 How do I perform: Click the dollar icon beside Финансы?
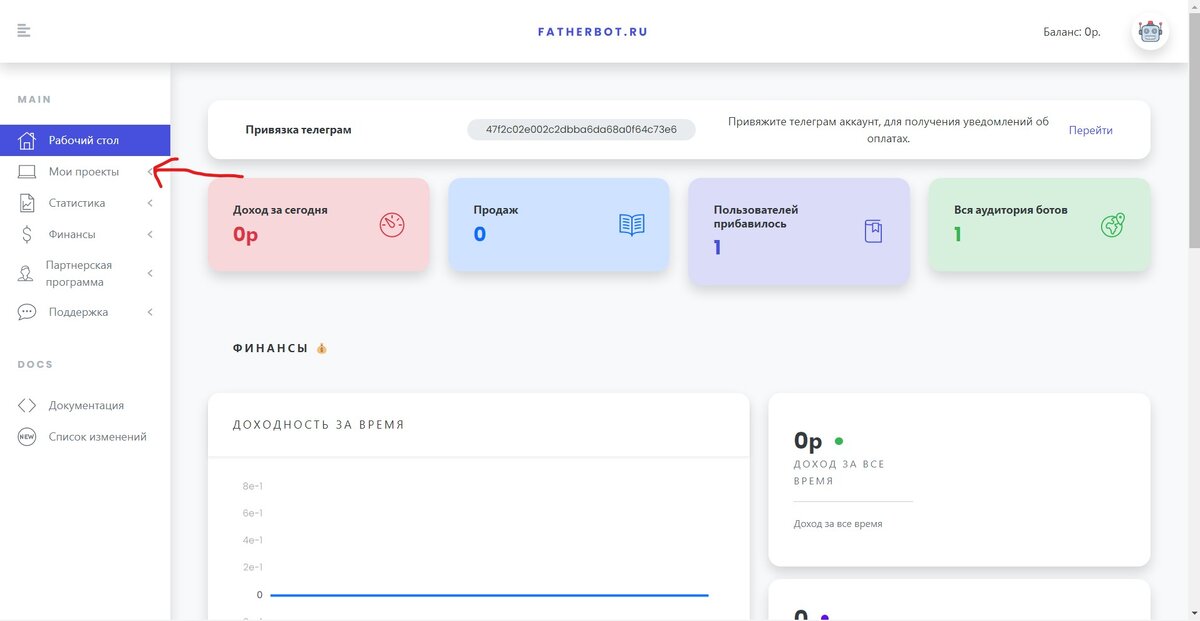[28, 235]
